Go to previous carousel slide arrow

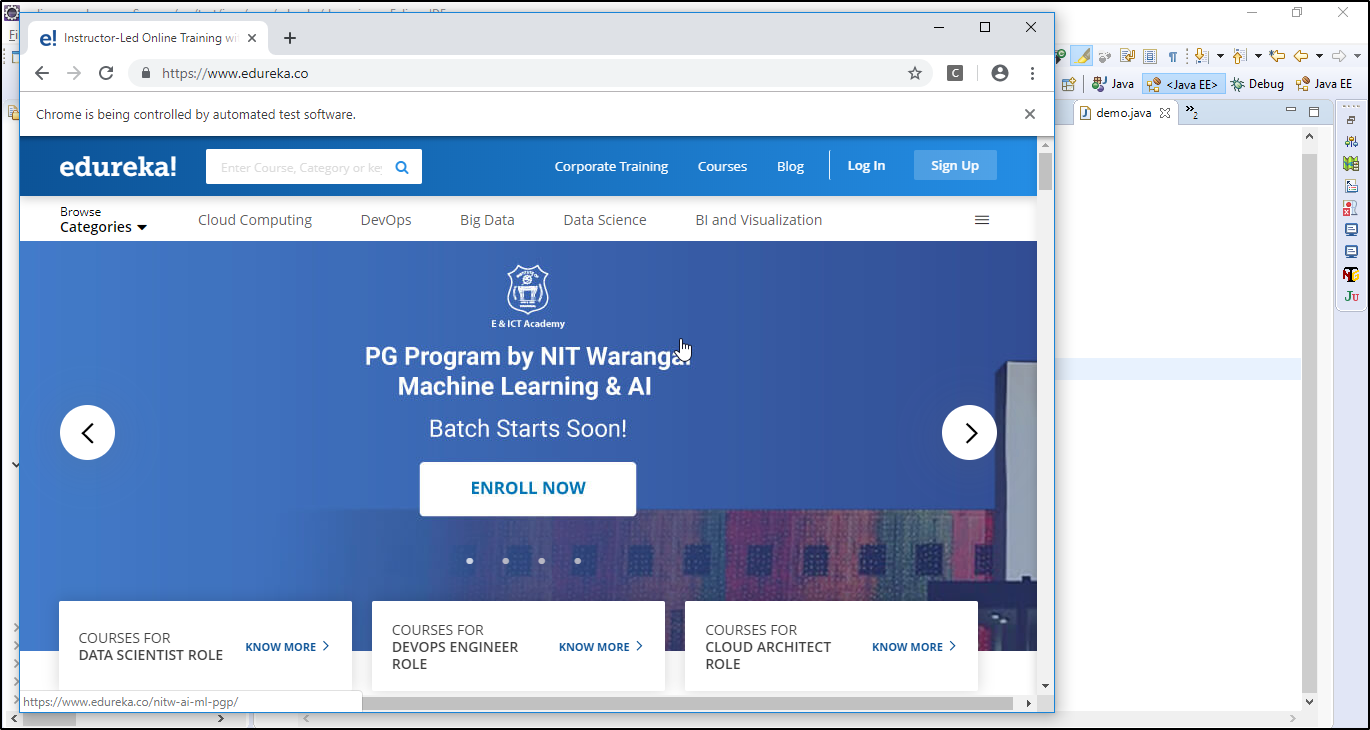[x=87, y=432]
